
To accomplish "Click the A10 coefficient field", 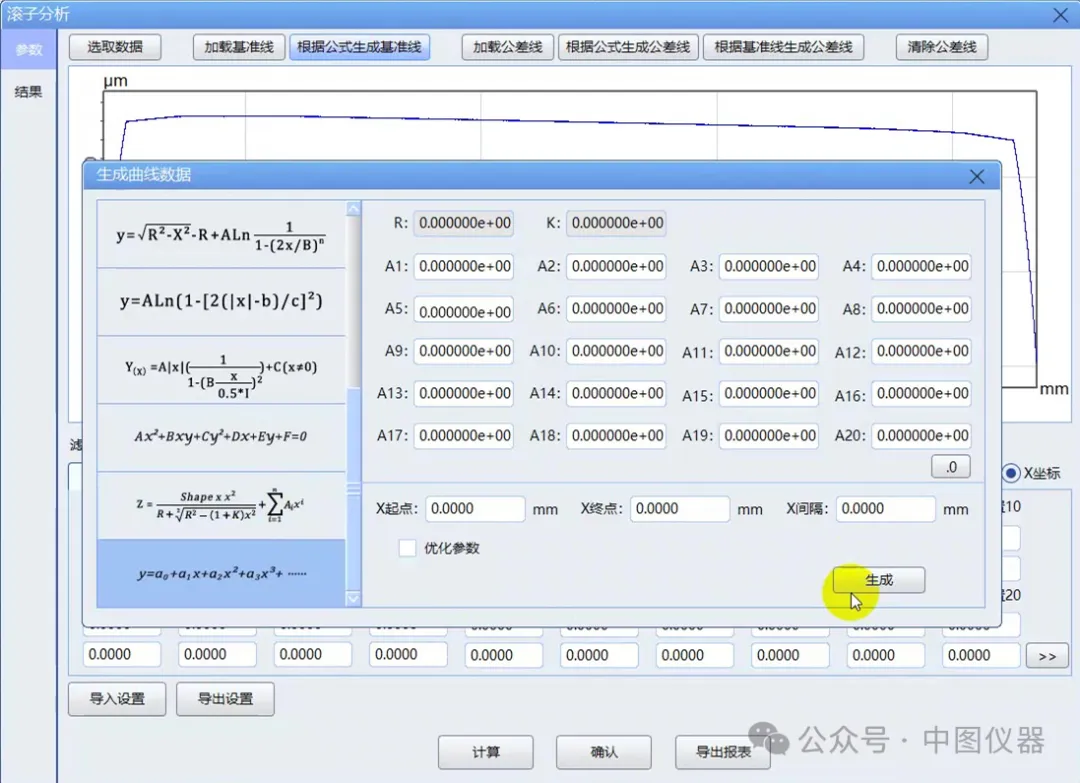I will coord(616,351).
